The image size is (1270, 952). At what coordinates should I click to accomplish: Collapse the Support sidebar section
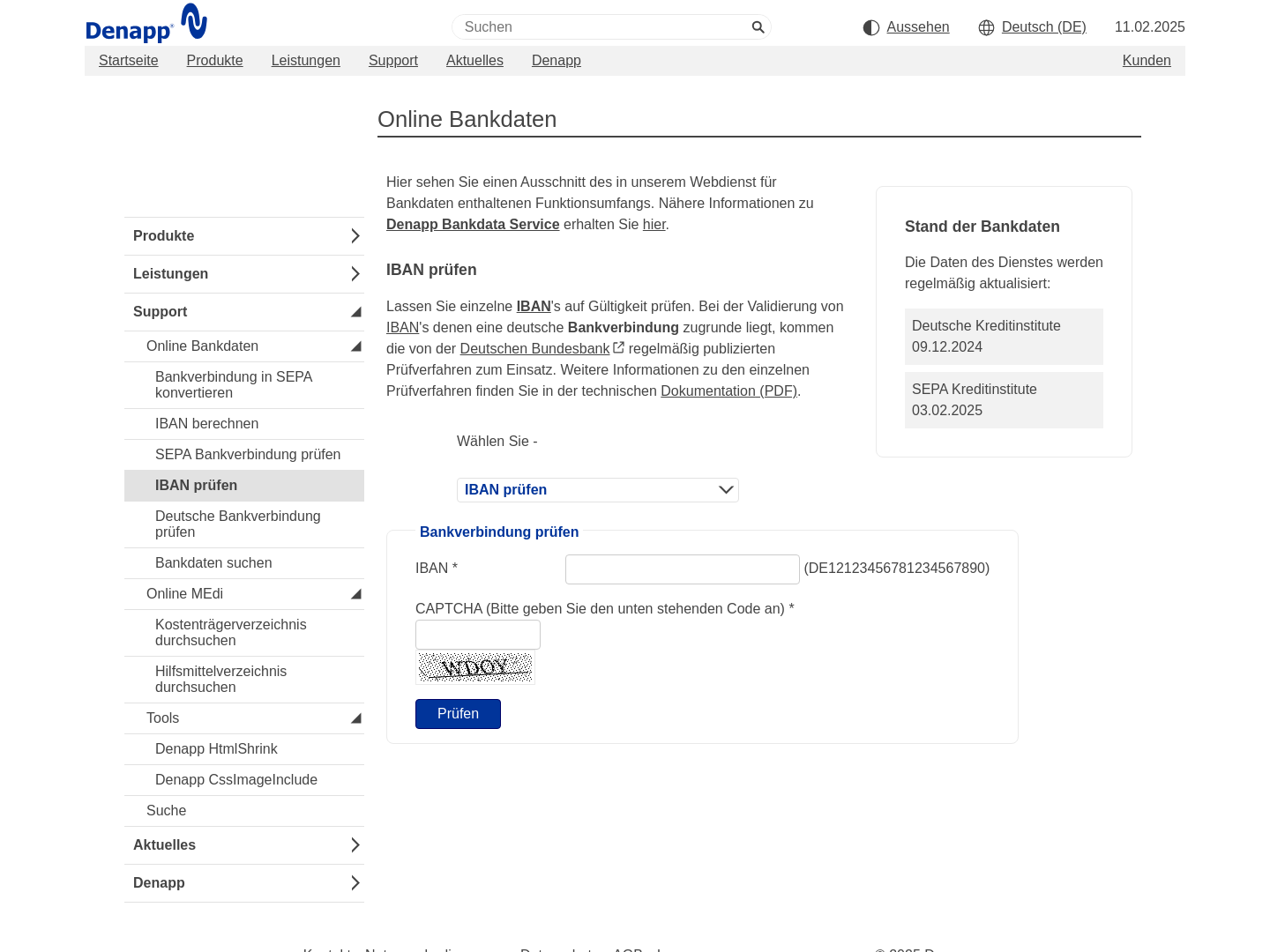pos(355,312)
